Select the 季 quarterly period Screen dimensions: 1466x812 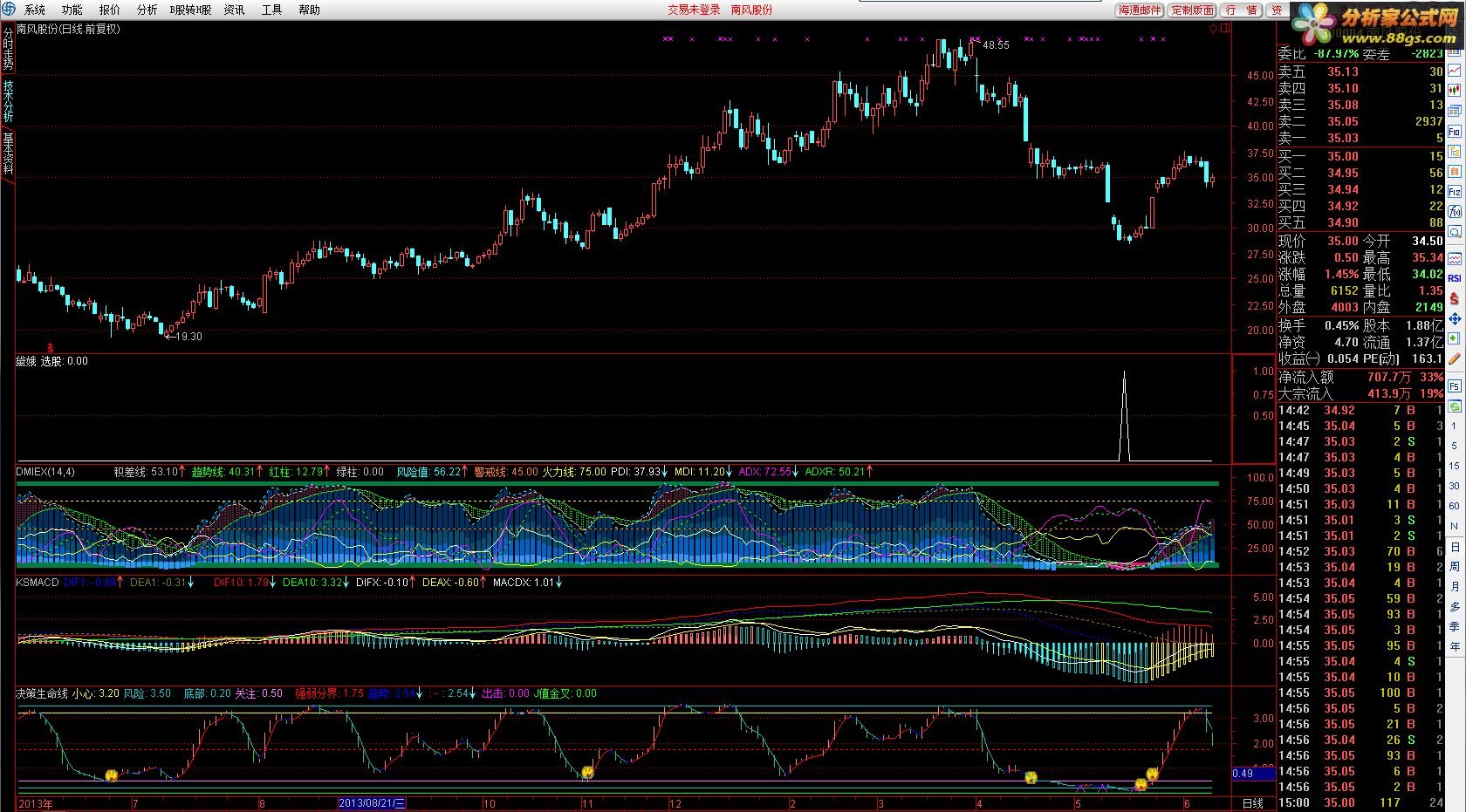tap(1455, 627)
